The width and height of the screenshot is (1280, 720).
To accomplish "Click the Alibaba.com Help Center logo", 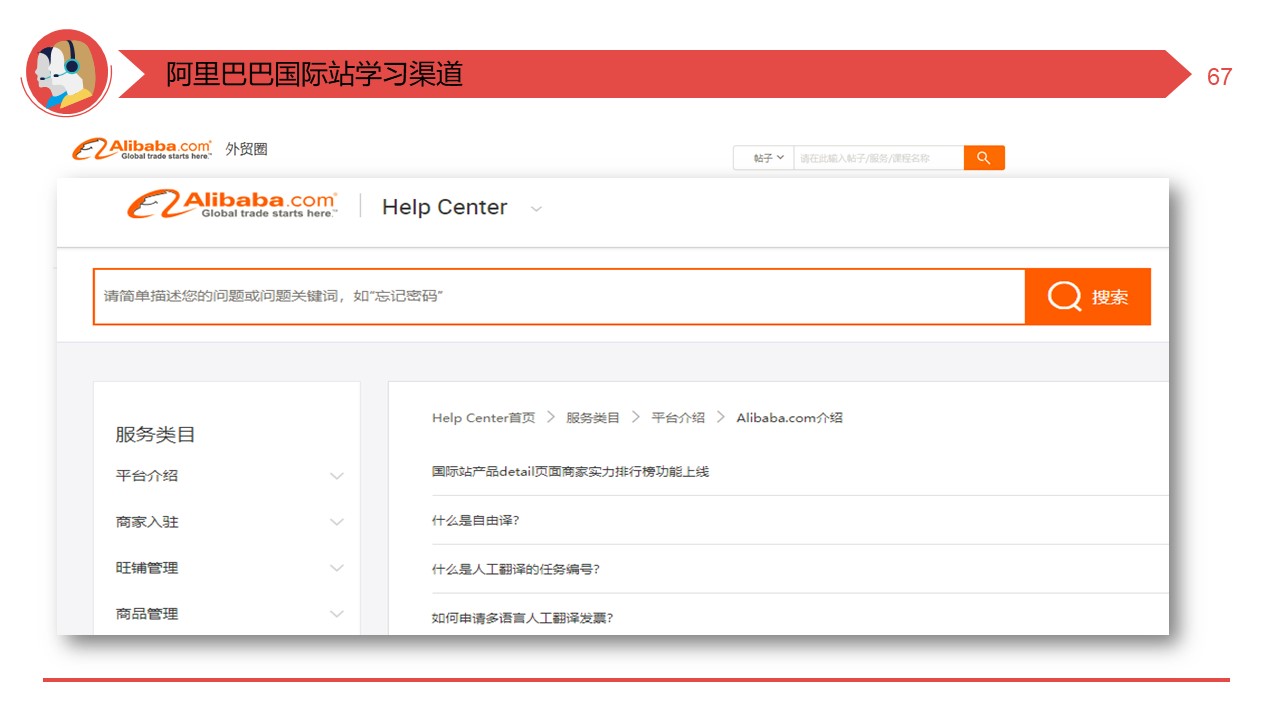I will (232, 205).
